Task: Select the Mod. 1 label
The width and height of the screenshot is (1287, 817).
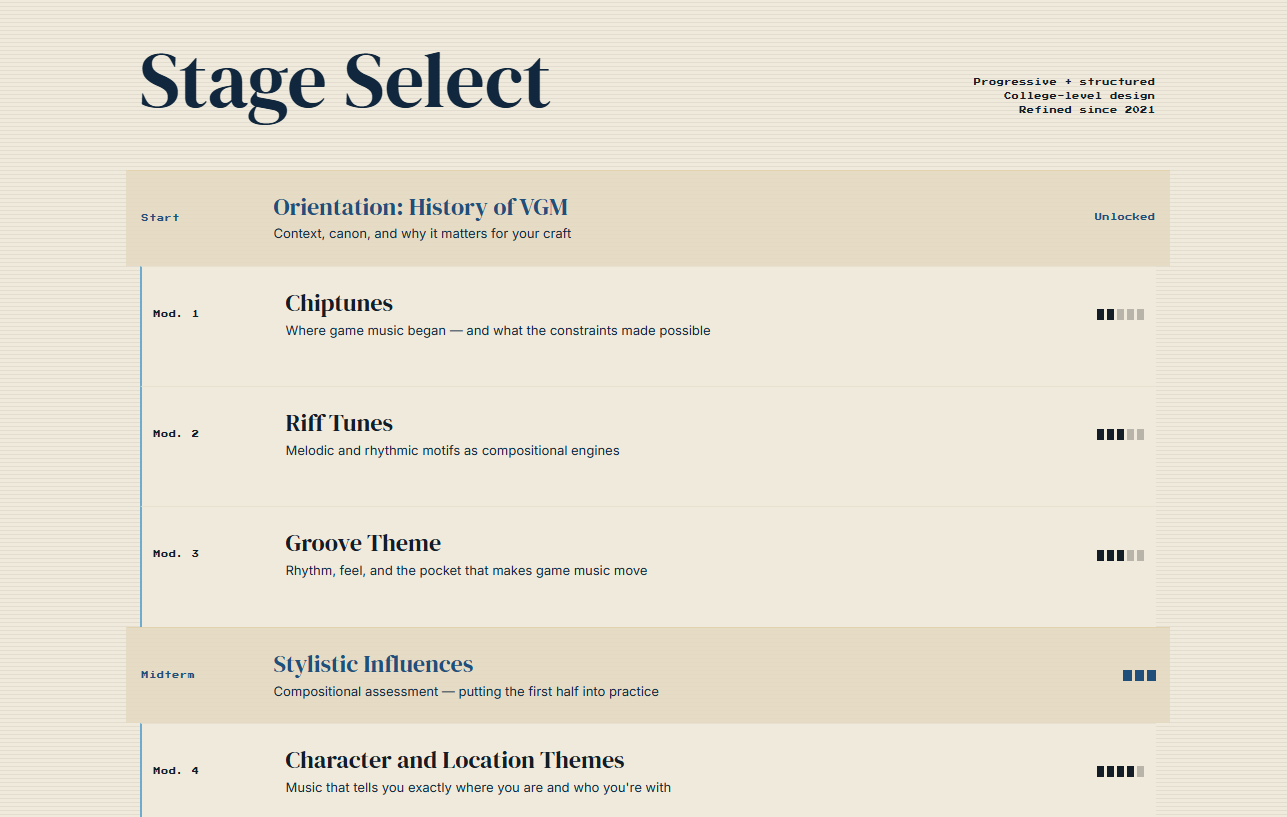Action: (176, 314)
